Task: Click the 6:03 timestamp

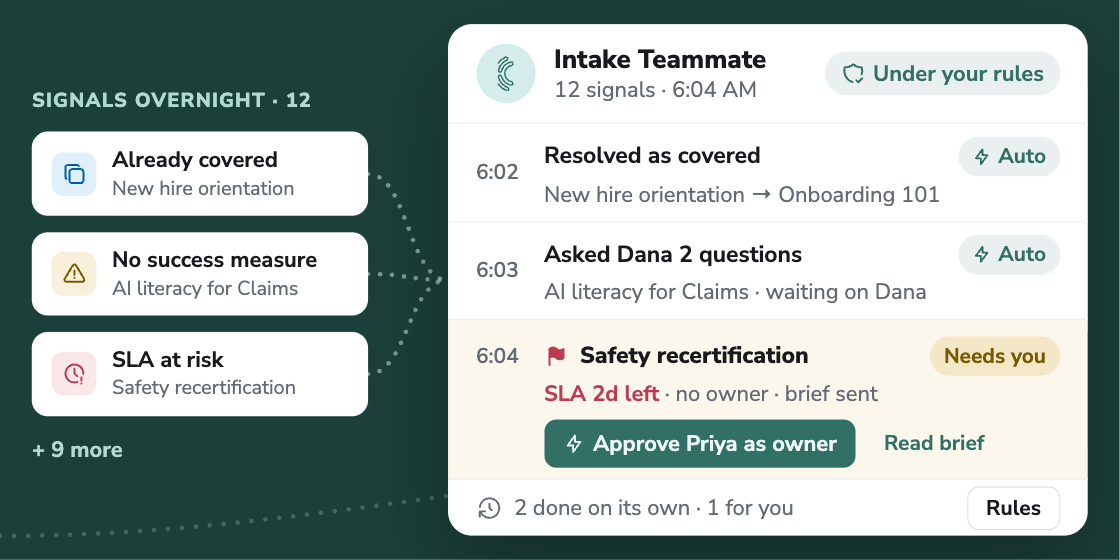Action: point(497,271)
